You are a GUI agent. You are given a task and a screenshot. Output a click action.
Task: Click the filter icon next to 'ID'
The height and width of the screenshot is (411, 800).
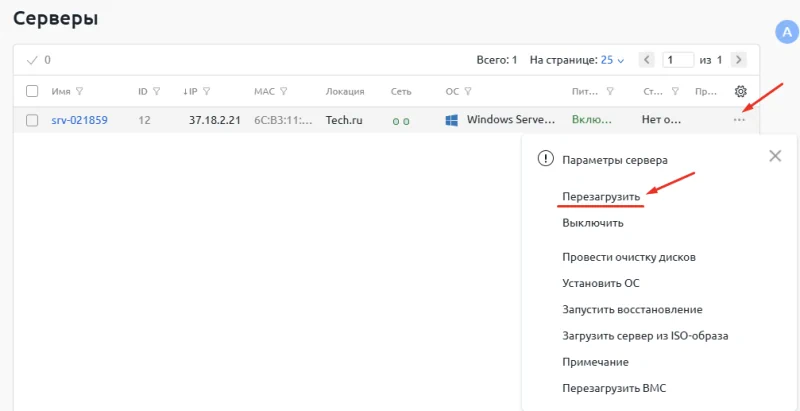tap(157, 92)
